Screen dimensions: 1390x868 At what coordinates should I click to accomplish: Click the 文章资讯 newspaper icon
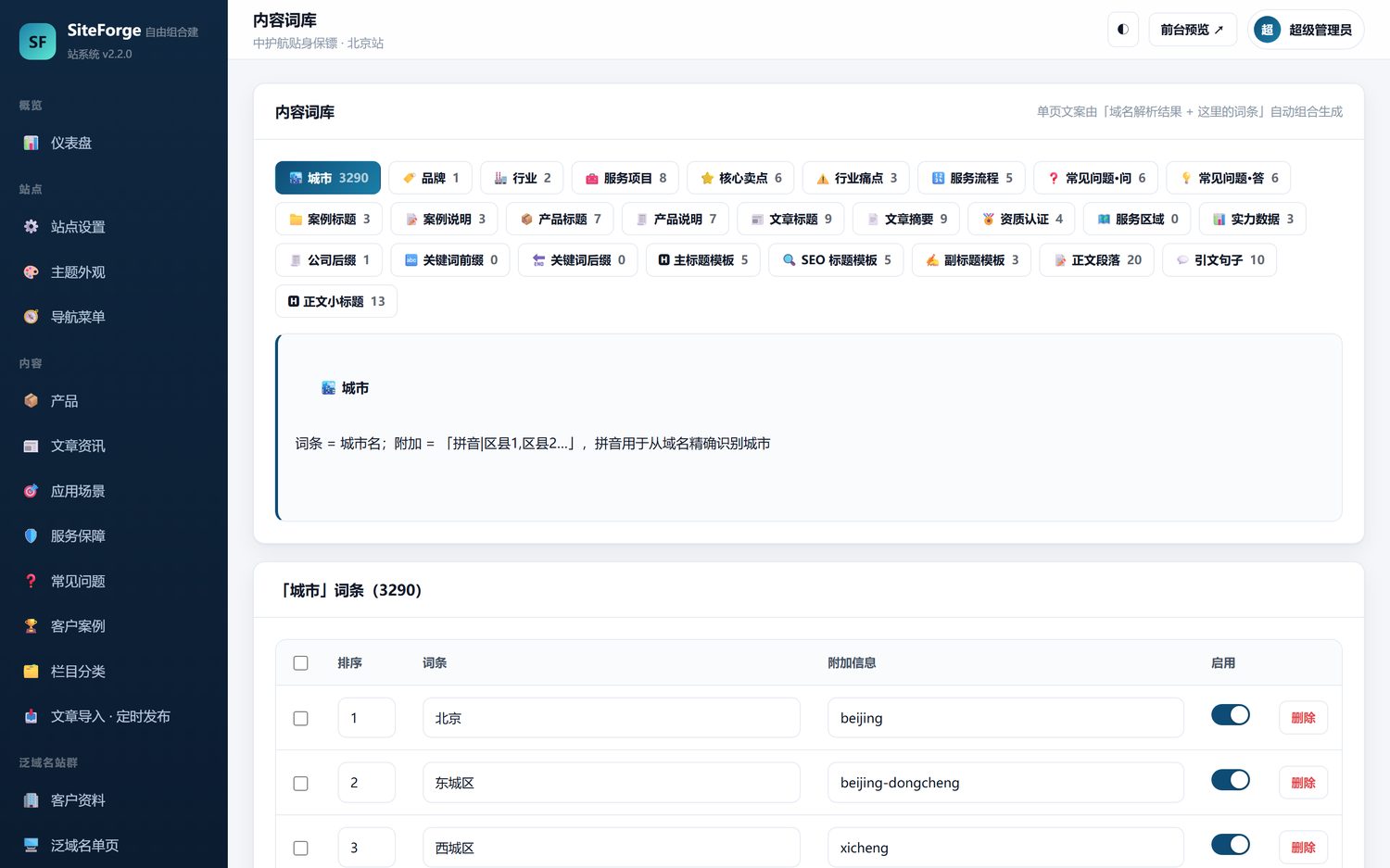(31, 446)
